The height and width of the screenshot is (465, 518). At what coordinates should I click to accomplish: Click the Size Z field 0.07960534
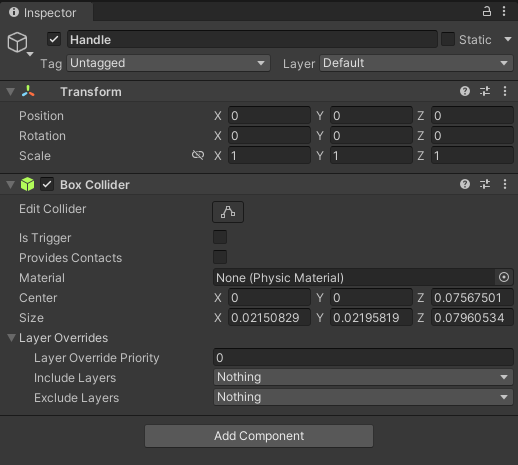pyautogui.click(x=472, y=317)
